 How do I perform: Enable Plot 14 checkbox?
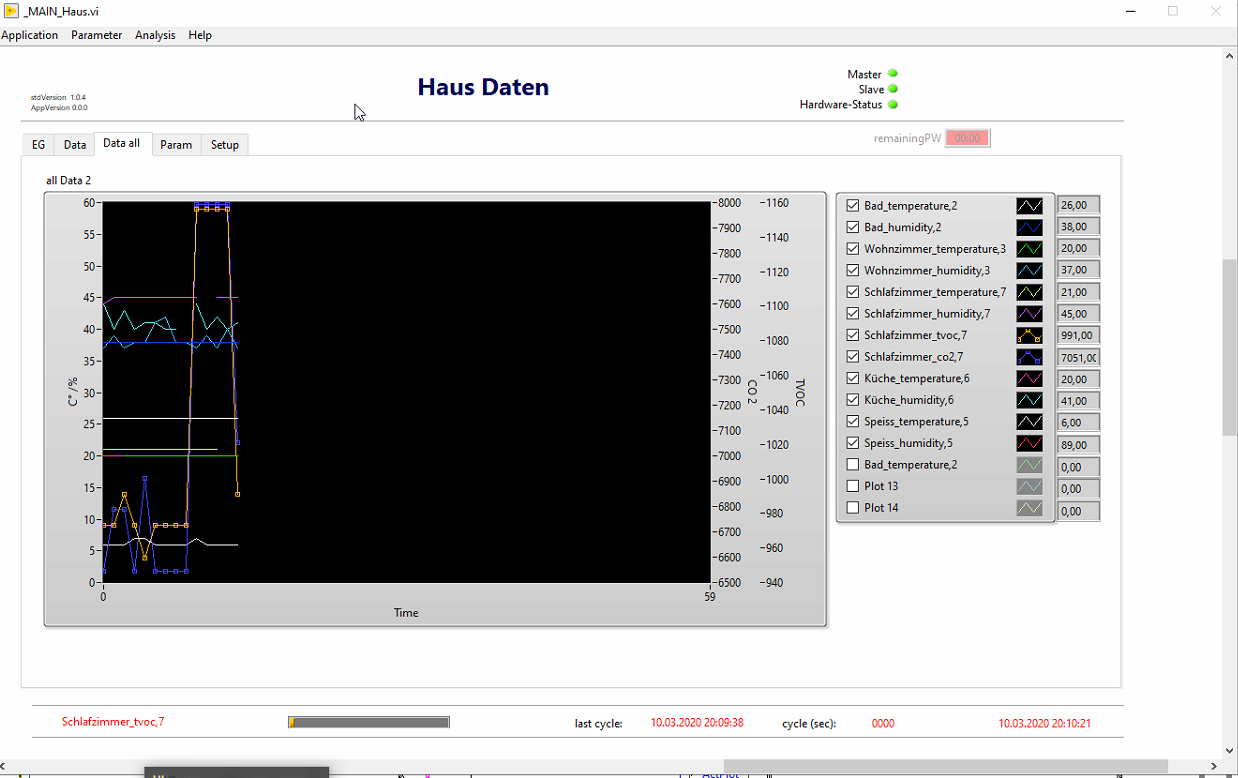[853, 508]
